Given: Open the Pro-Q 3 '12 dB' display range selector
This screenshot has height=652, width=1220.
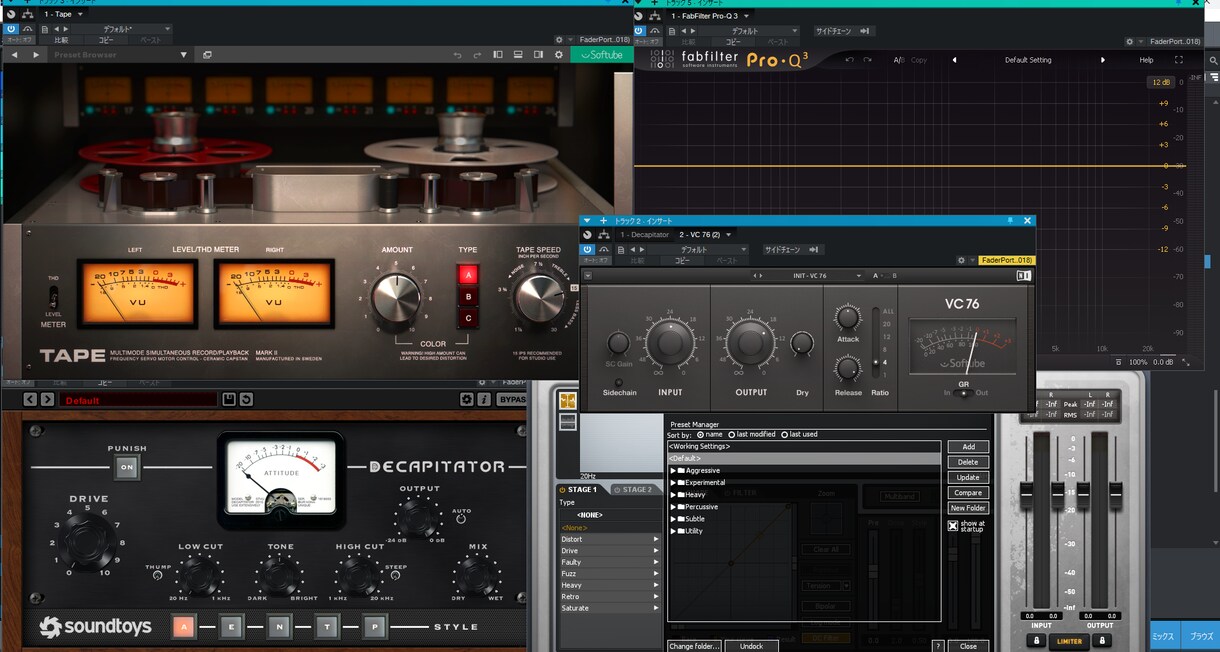Looking at the screenshot, I should coord(1160,82).
